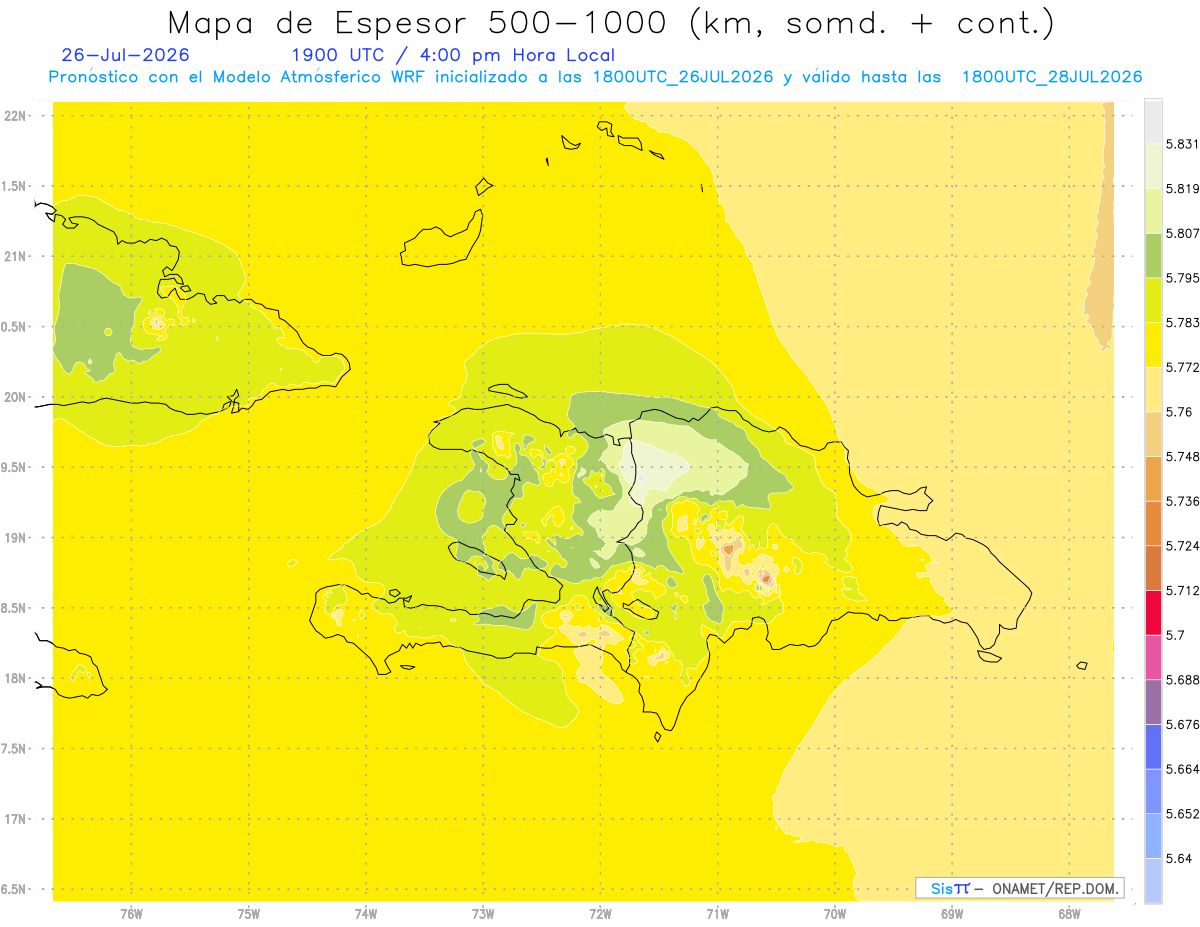Click the longitude axis label 68W
Screen dimensions: 1200x927
1068,913
